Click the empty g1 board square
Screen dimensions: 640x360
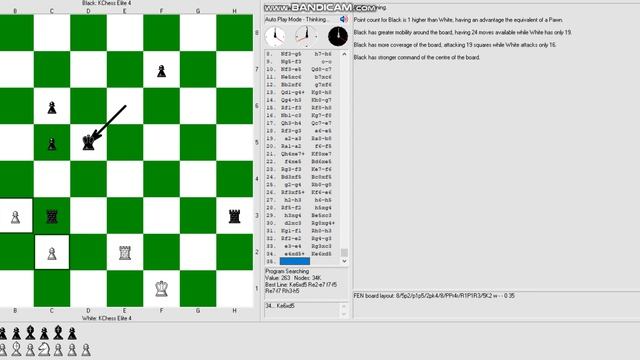198,289
